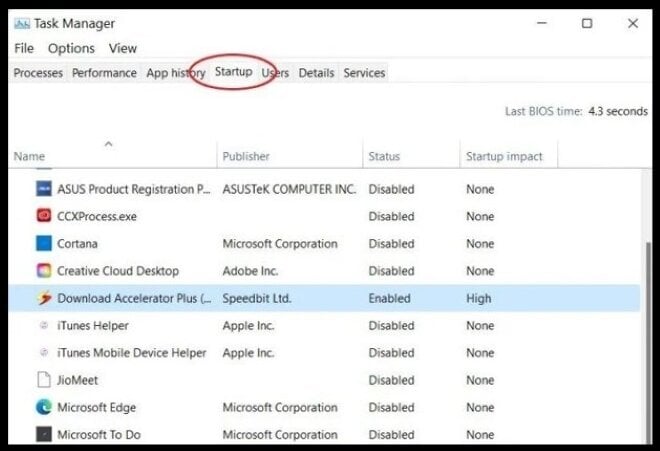Screen dimensions: 660x451
Task: Click the Task Manager title bar icon
Action: pyautogui.click(x=22, y=24)
